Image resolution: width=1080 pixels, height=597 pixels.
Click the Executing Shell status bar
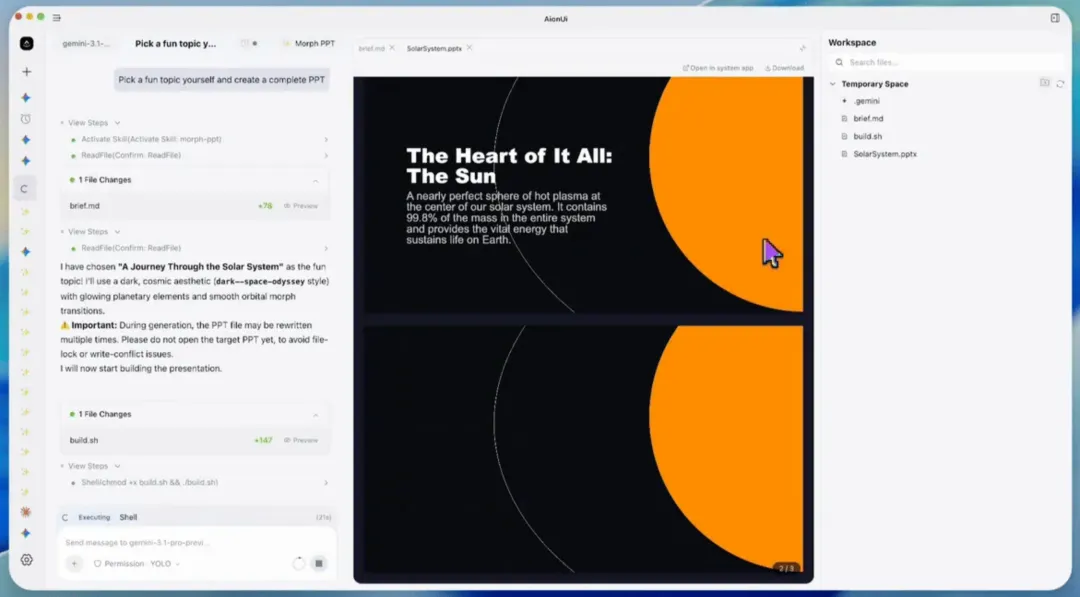tap(196, 517)
